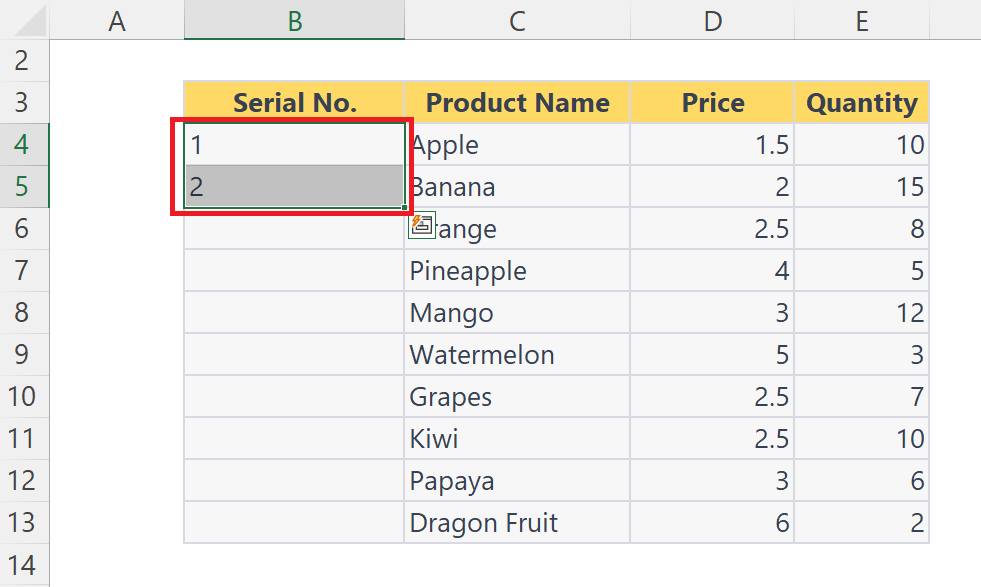Select column B header
The image size is (981, 587).
[295, 20]
